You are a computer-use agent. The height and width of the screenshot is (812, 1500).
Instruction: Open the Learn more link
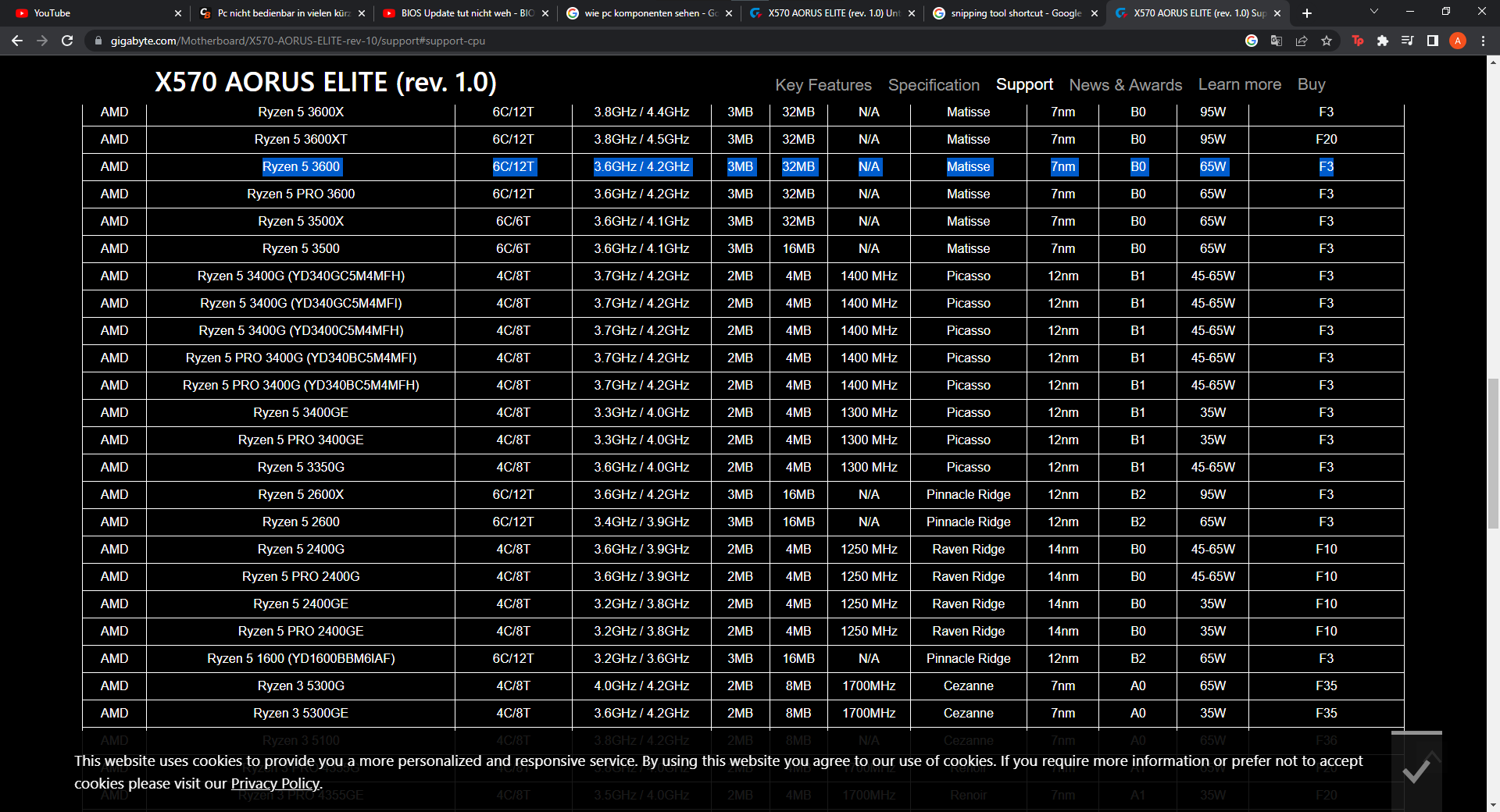click(x=1240, y=84)
